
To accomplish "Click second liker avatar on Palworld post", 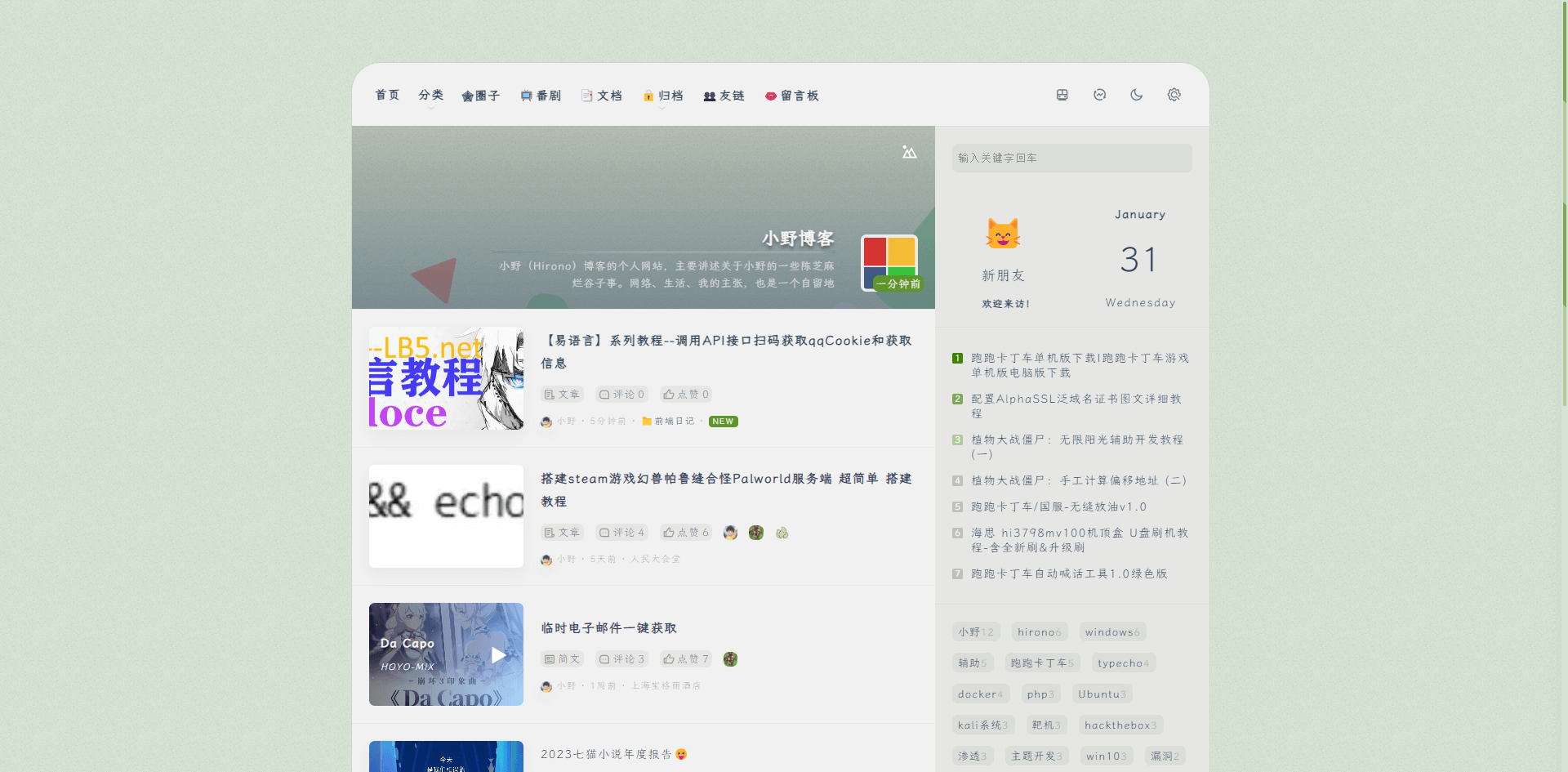I will (756, 533).
